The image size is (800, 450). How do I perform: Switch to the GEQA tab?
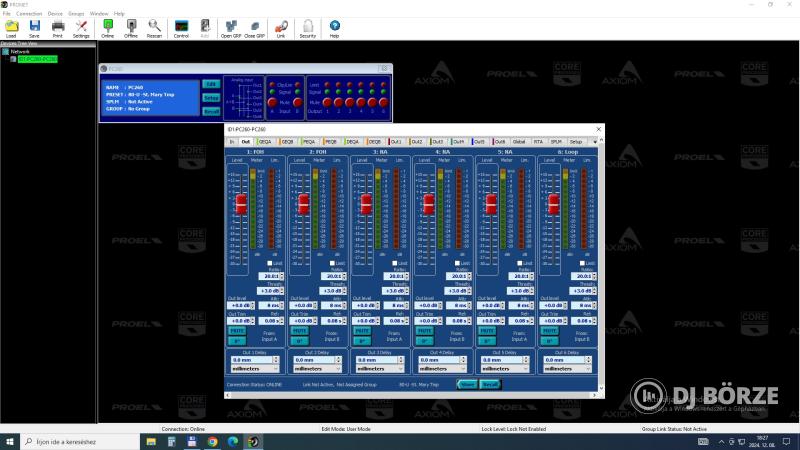(265, 142)
